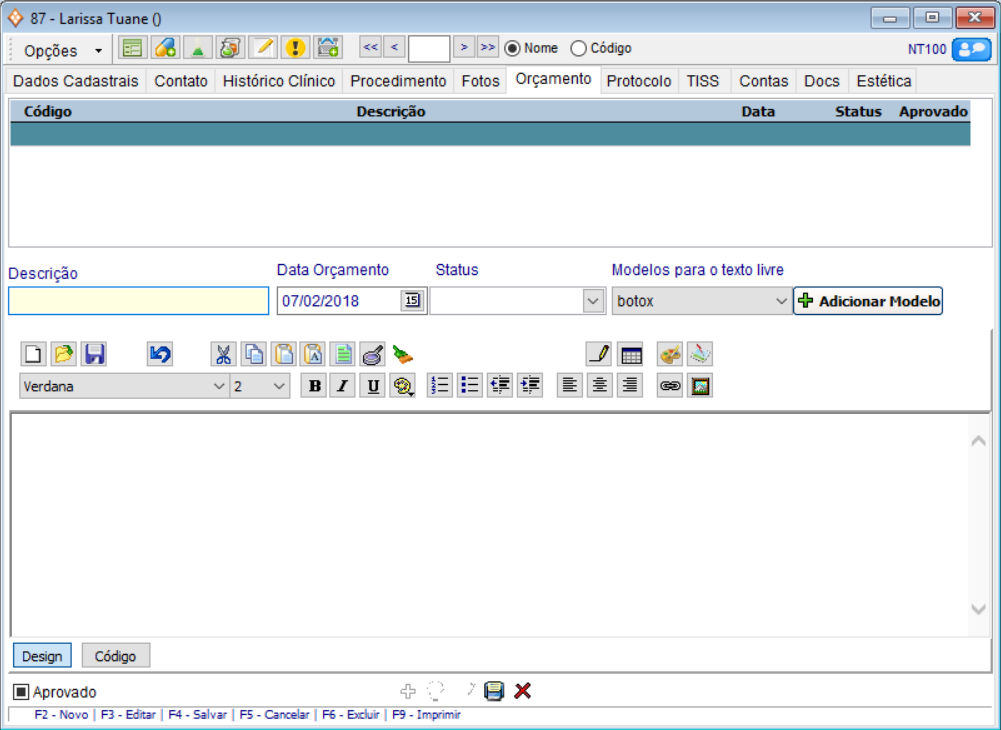This screenshot has height=730, width=1001.
Task: Insert a hyperlink with the chain icon
Action: 670,386
